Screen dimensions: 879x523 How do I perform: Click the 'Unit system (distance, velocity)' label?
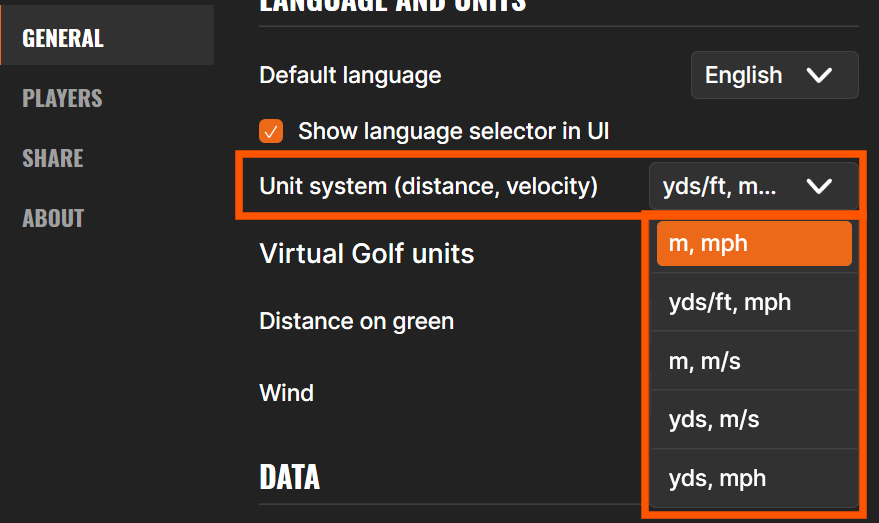(428, 186)
